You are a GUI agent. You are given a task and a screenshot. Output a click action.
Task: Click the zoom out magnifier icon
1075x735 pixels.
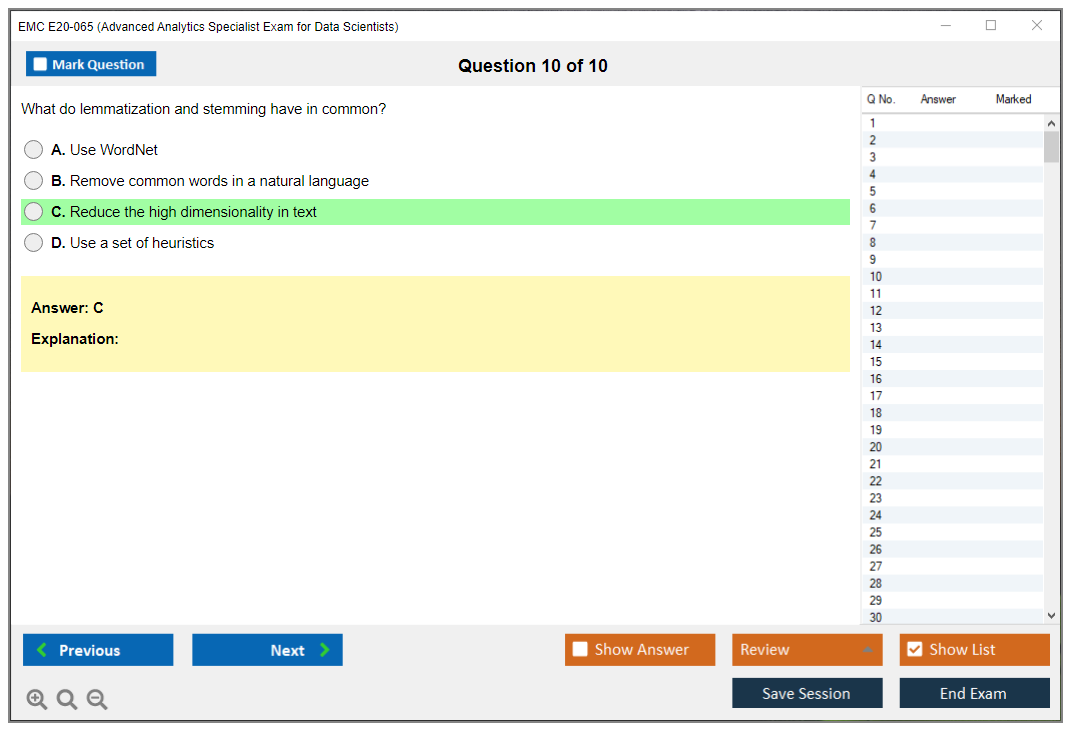point(97,700)
